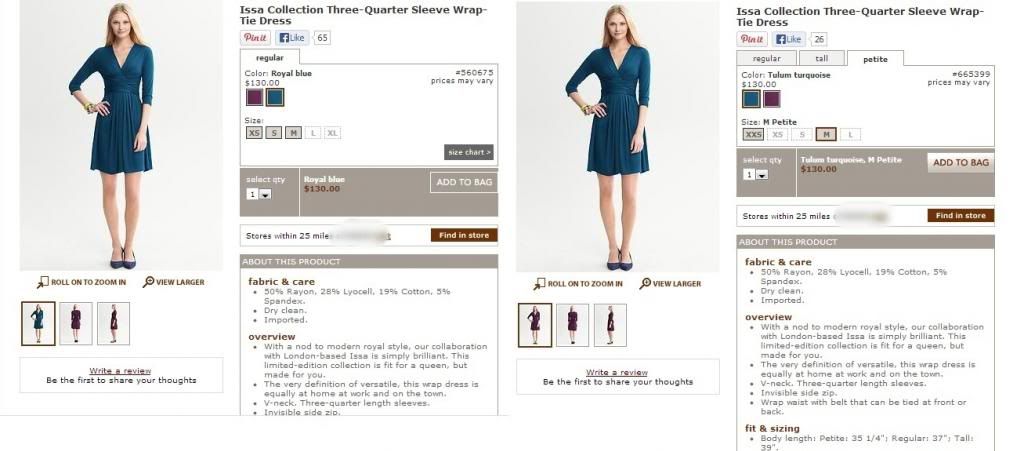The height and width of the screenshot is (451, 1024).
Task: Click the Facebook Like button showing 65
Action: pyautogui.click(x=292, y=38)
